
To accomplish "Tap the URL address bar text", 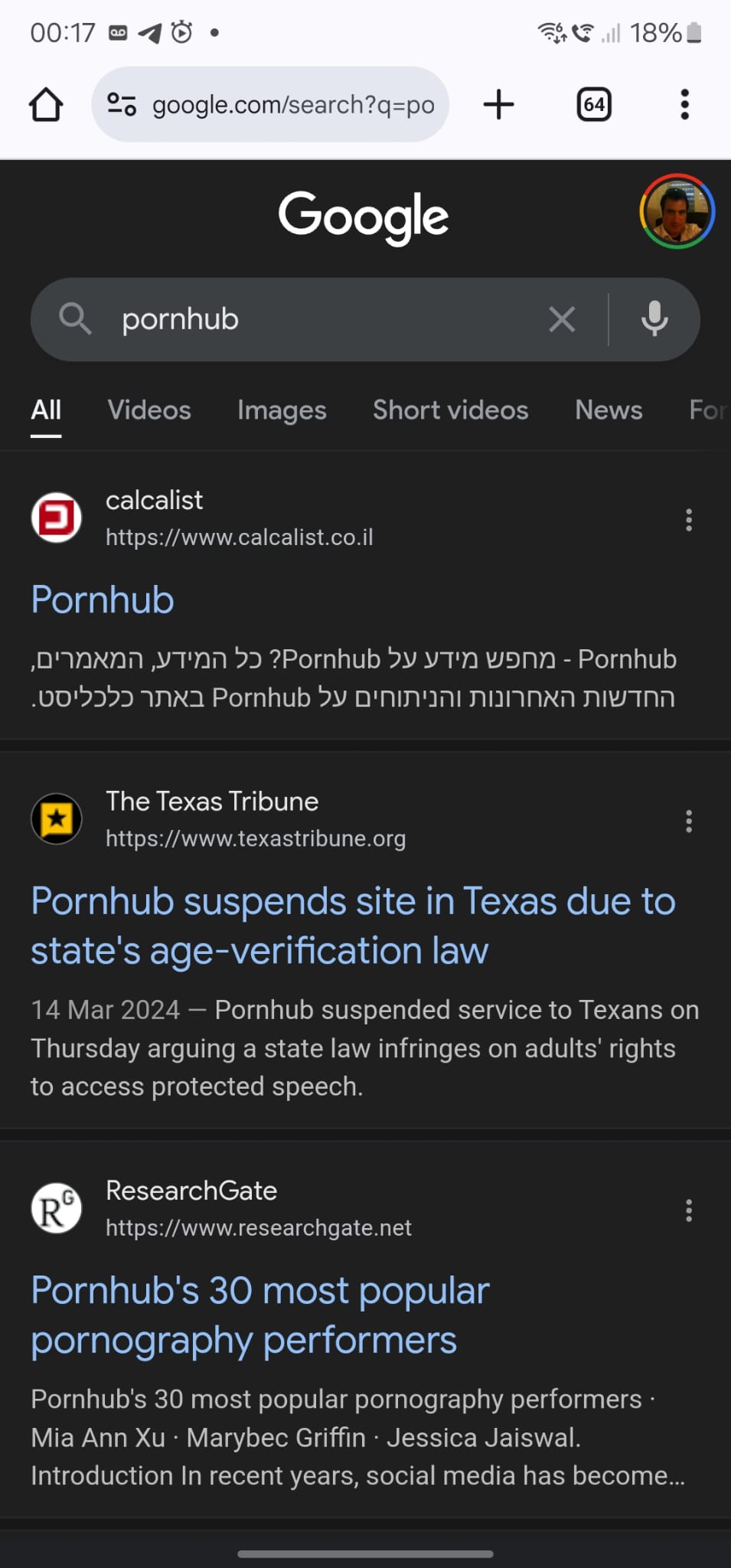I will click(x=293, y=105).
